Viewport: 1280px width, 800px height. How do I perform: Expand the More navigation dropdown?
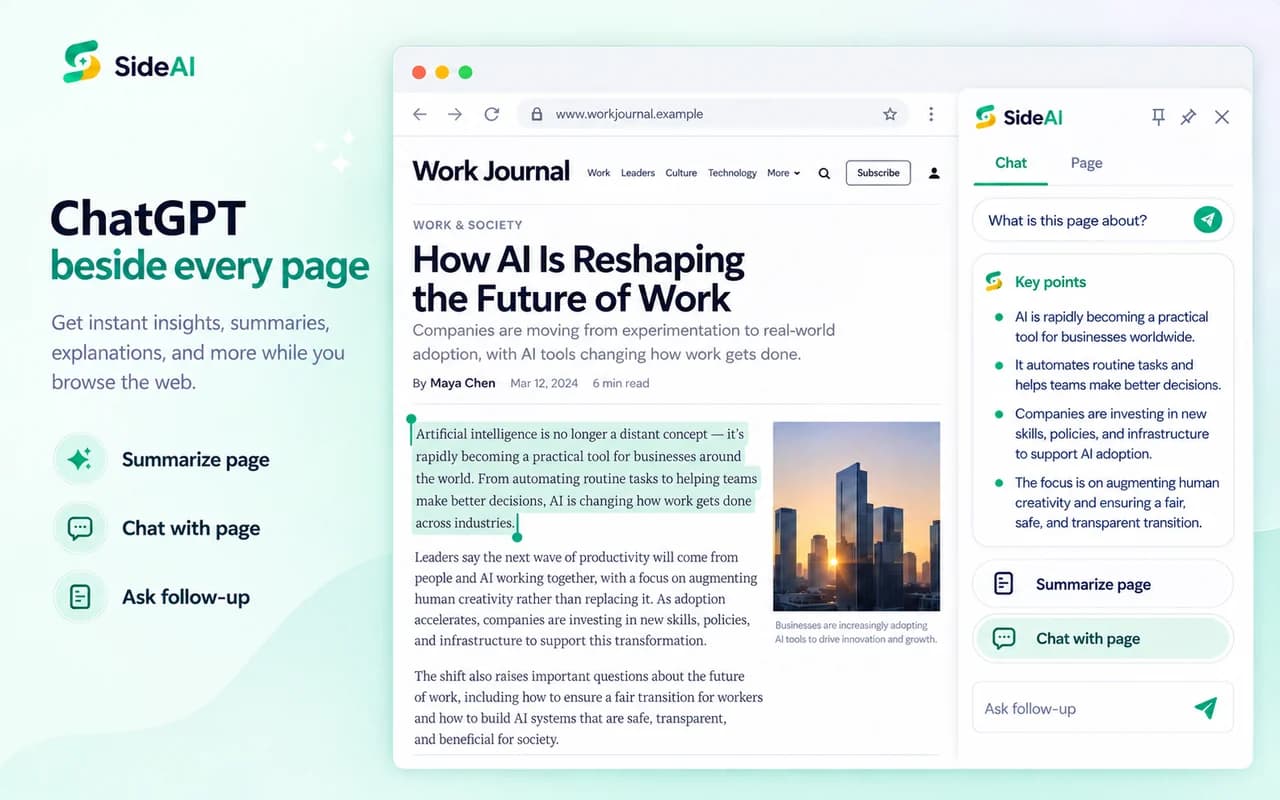(783, 173)
